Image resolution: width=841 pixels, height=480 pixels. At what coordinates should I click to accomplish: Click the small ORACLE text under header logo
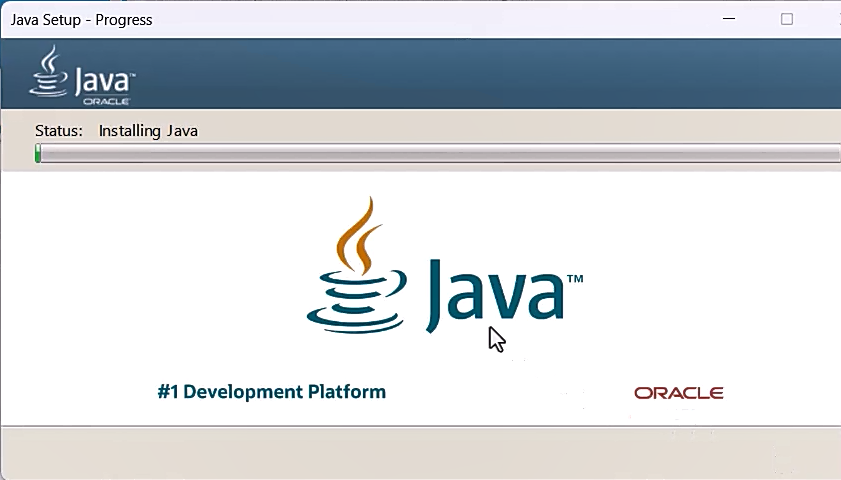coord(105,102)
